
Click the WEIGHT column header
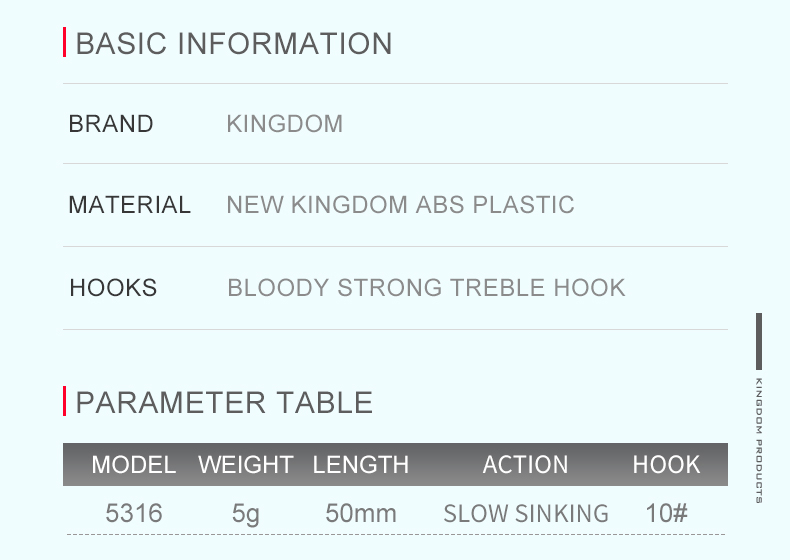coord(246,464)
